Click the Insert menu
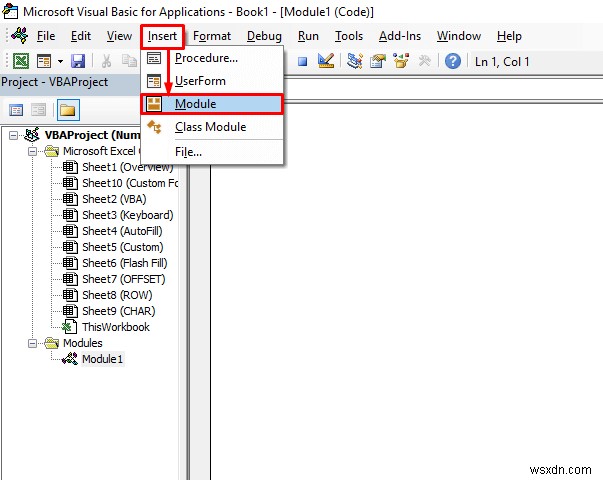Screen dimensions: 603x480 coord(162,36)
